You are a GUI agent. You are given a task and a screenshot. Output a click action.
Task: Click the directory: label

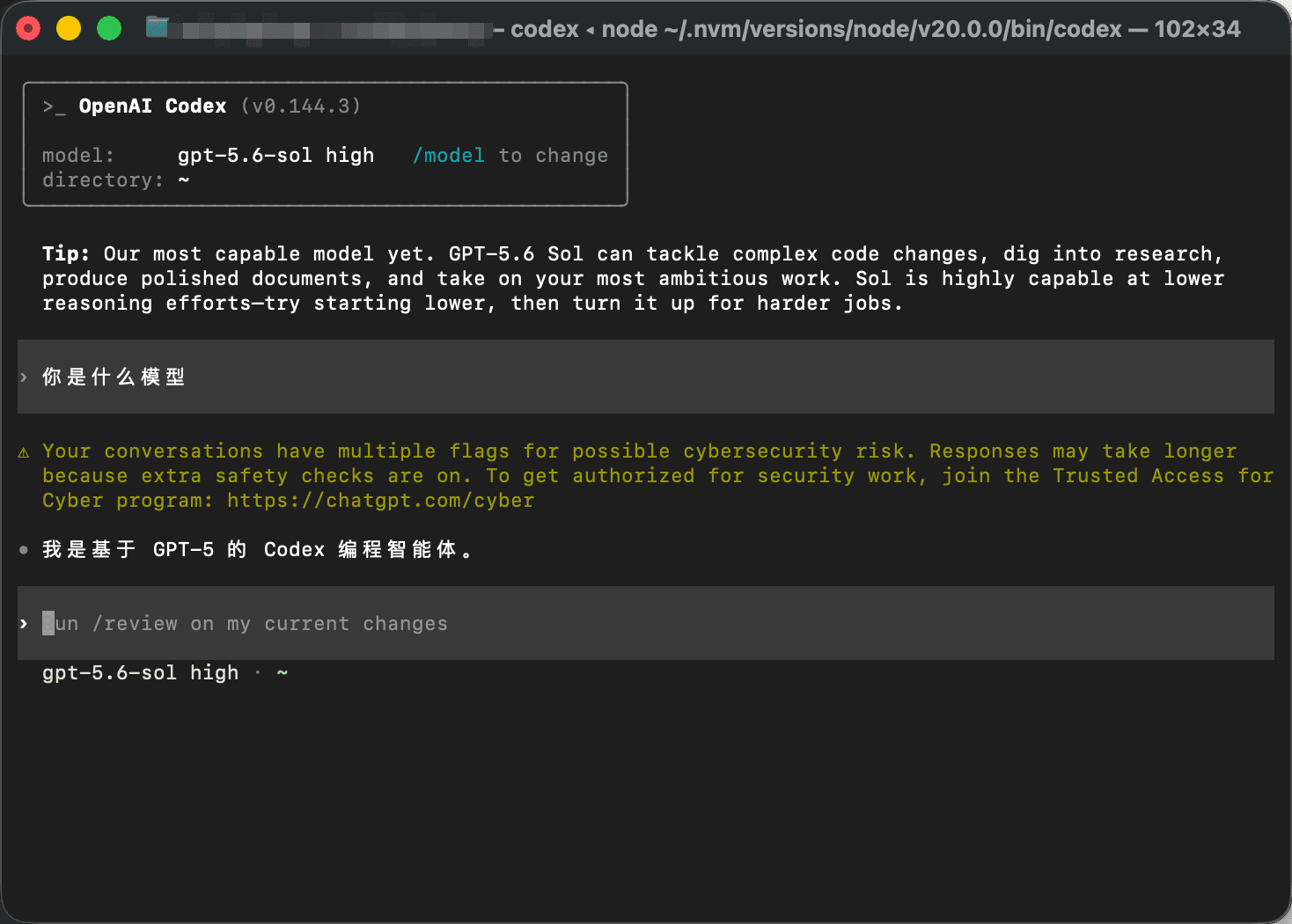pyautogui.click(x=103, y=180)
